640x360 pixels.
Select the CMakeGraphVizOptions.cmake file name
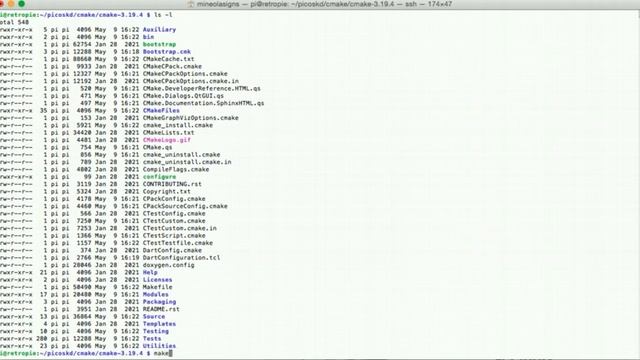(190, 118)
